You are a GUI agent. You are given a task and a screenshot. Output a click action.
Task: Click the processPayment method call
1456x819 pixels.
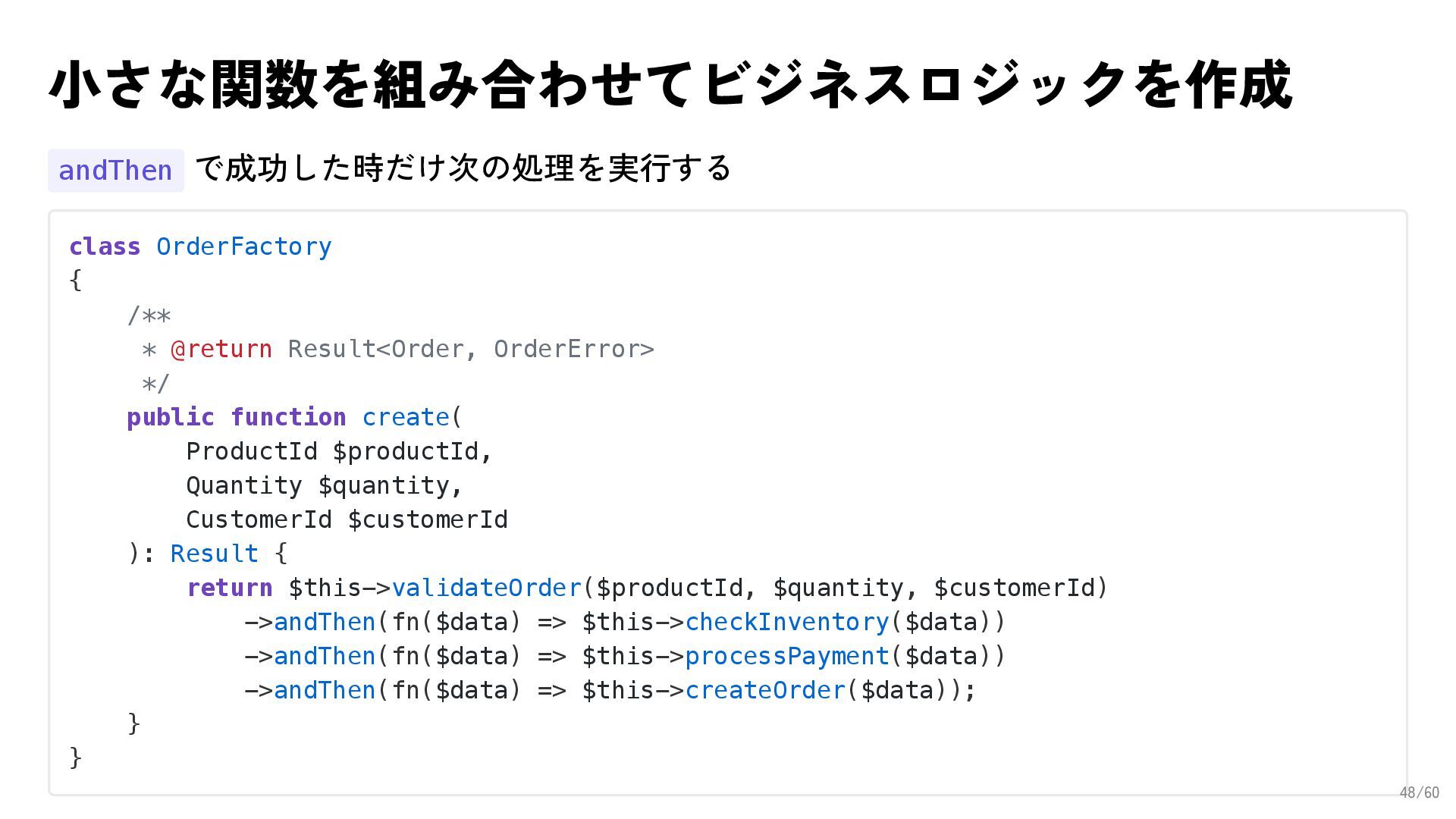786,656
